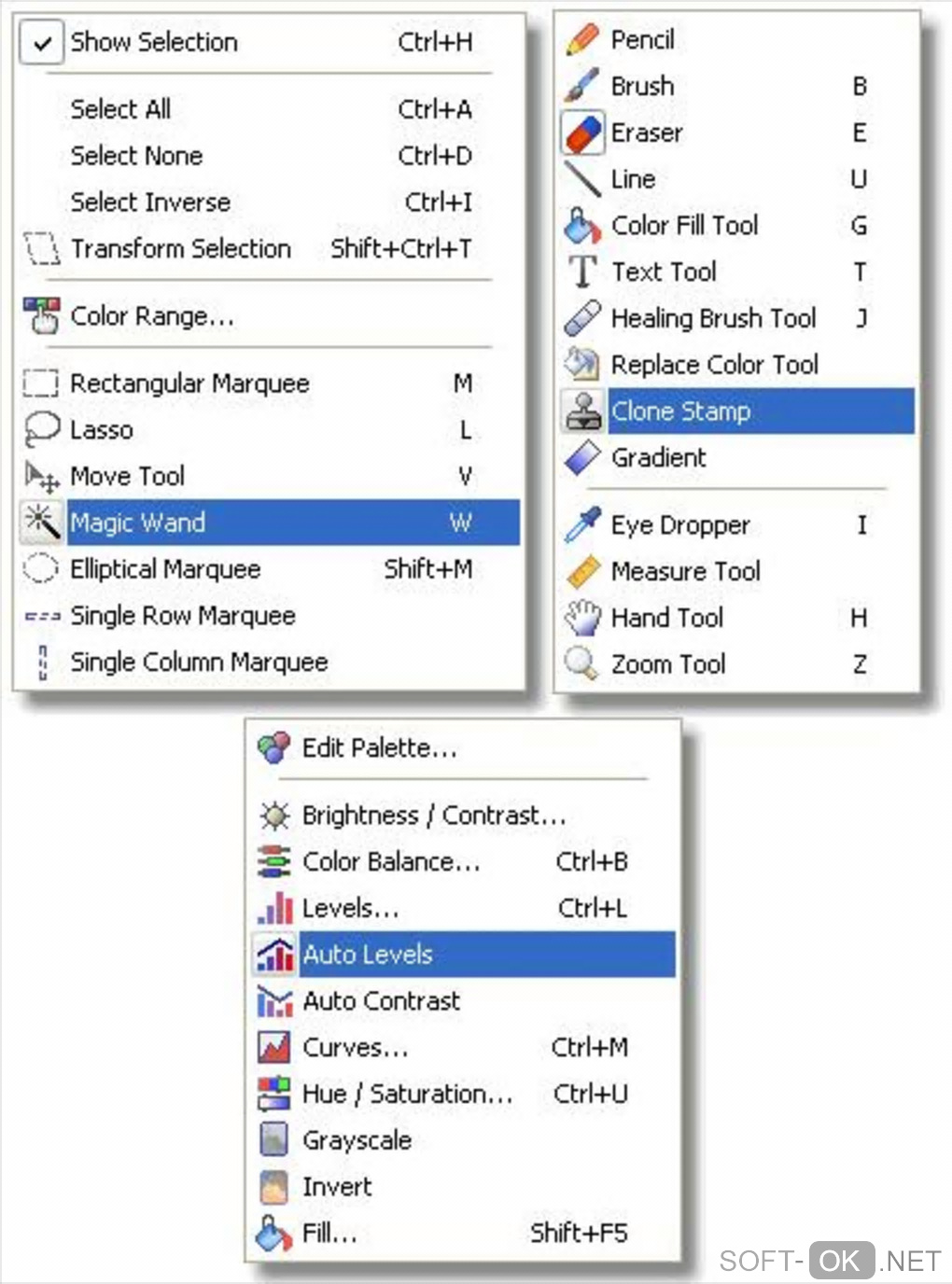Image resolution: width=952 pixels, height=1284 pixels.
Task: Click the Curves menu item
Action: [x=355, y=1048]
